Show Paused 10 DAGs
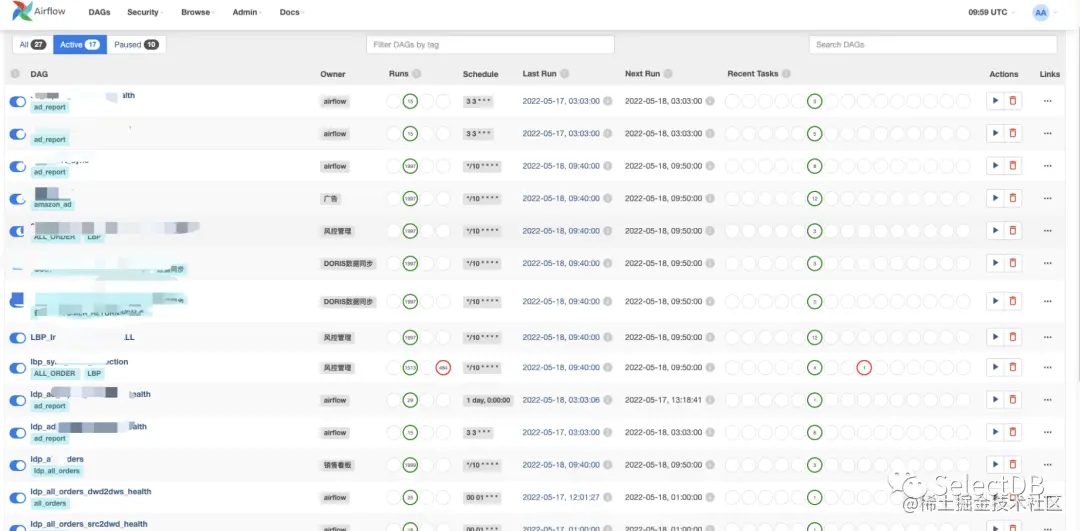The height and width of the screenshot is (531, 1080). click(136, 45)
